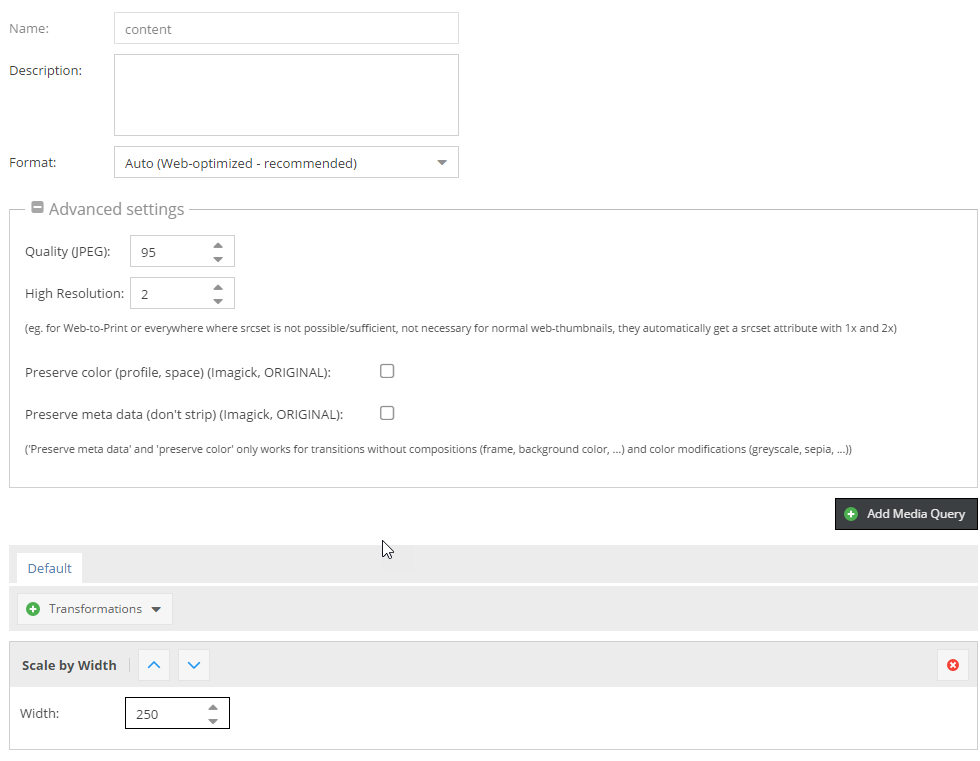This screenshot has height=761, width=980.
Task: Decrement the Width spinner down arrow
Action: click(213, 721)
